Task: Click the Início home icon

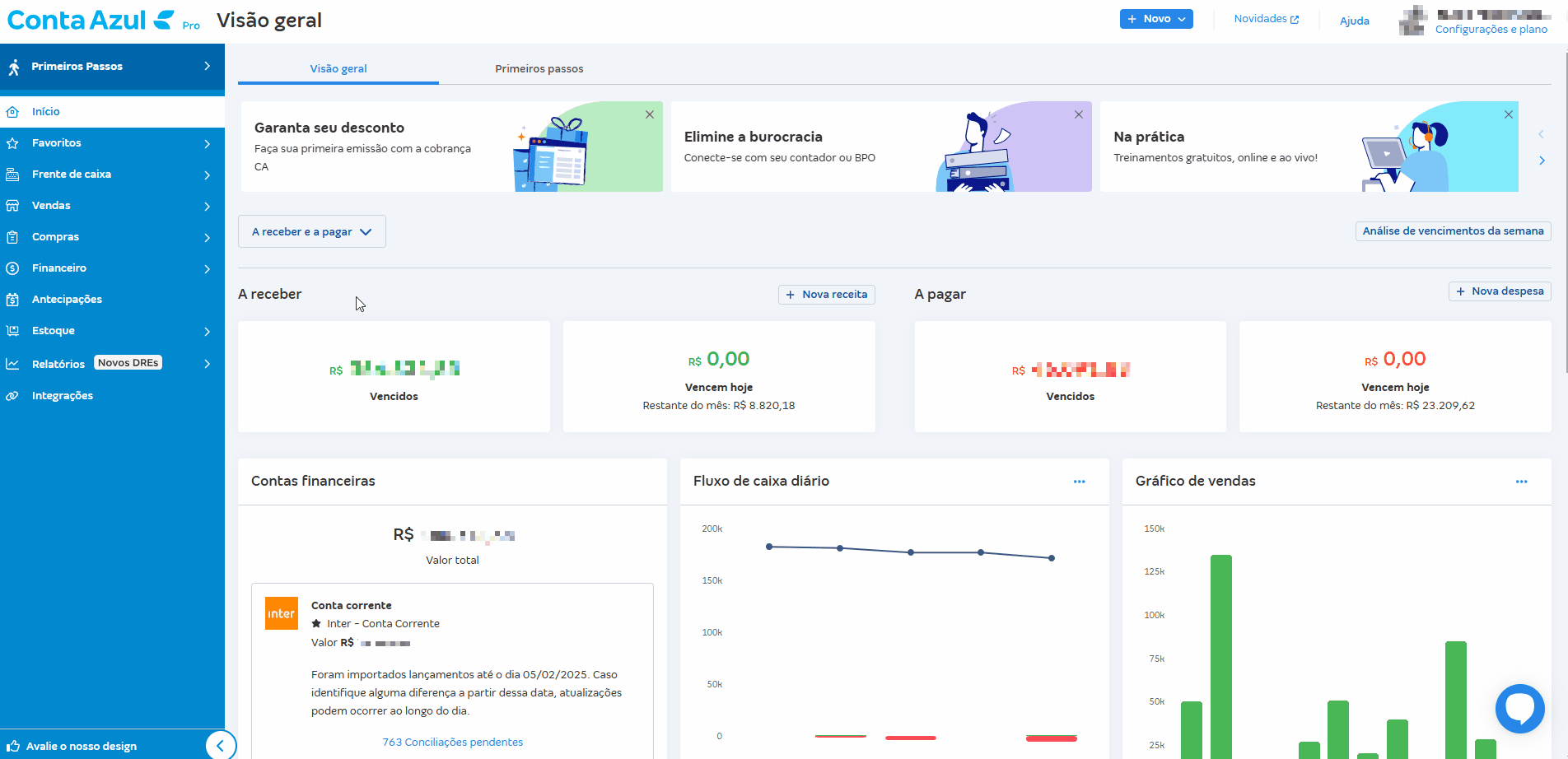Action: (x=12, y=112)
